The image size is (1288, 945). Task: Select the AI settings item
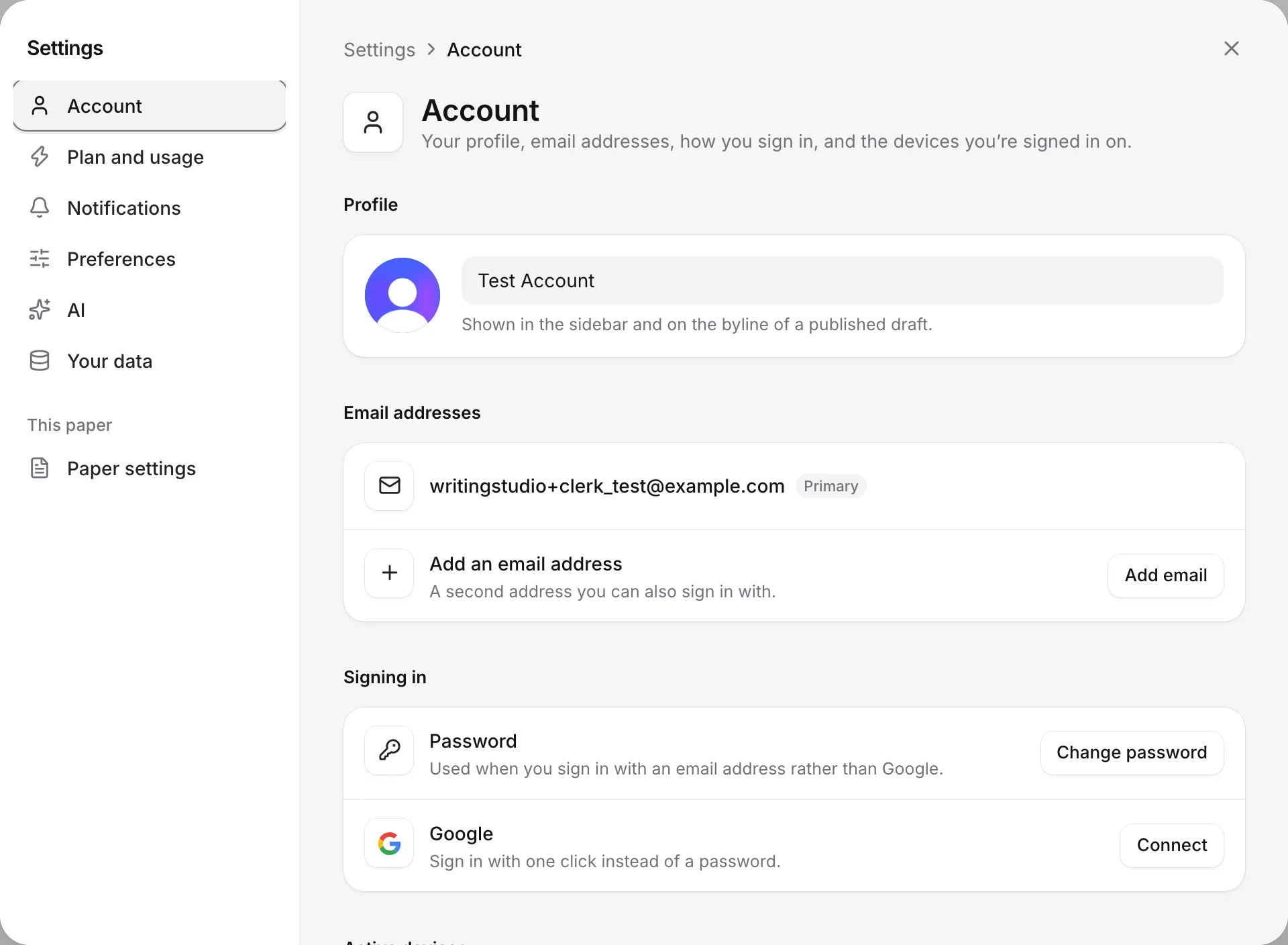tap(150, 310)
